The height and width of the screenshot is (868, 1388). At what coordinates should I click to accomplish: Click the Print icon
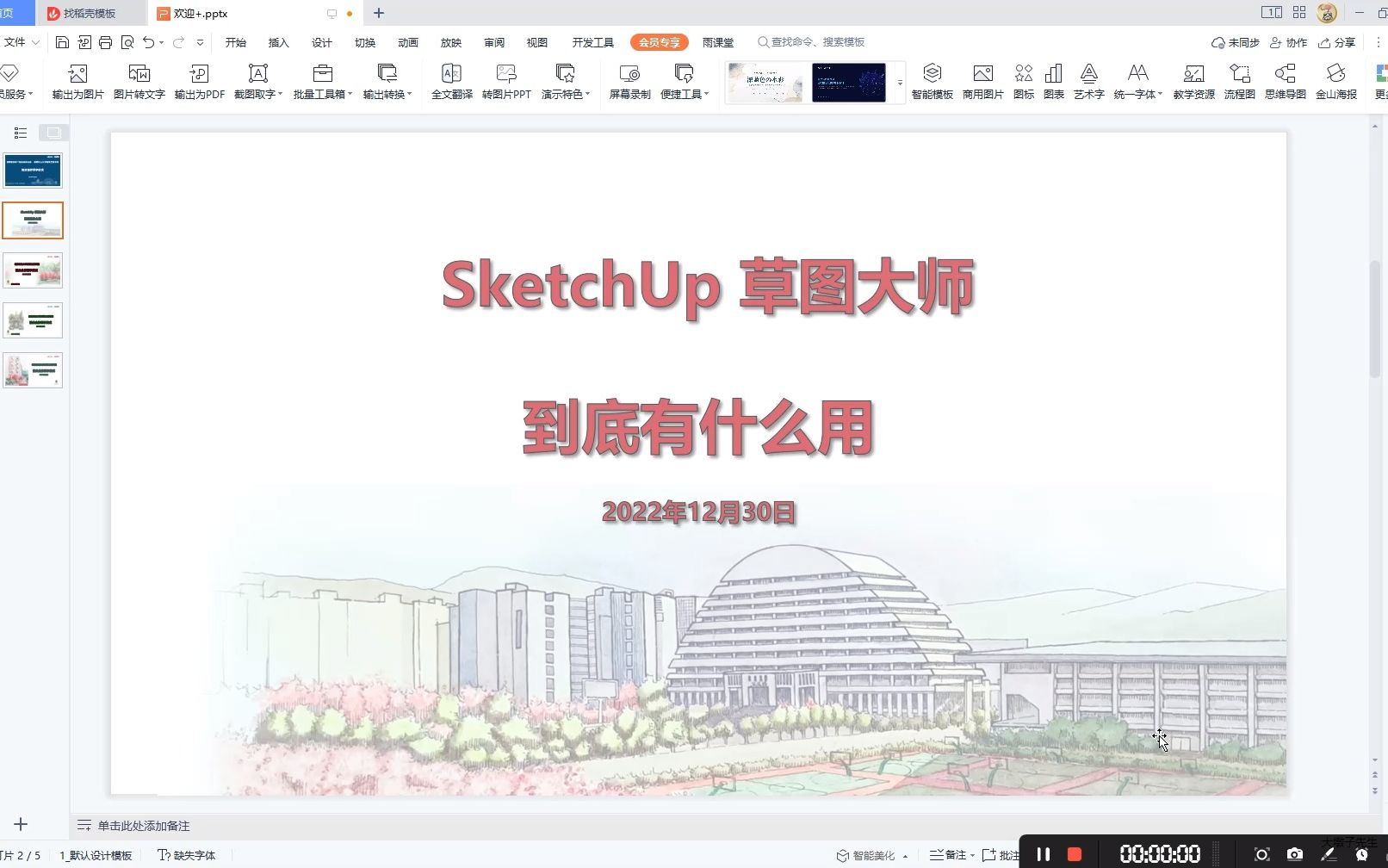tap(105, 42)
